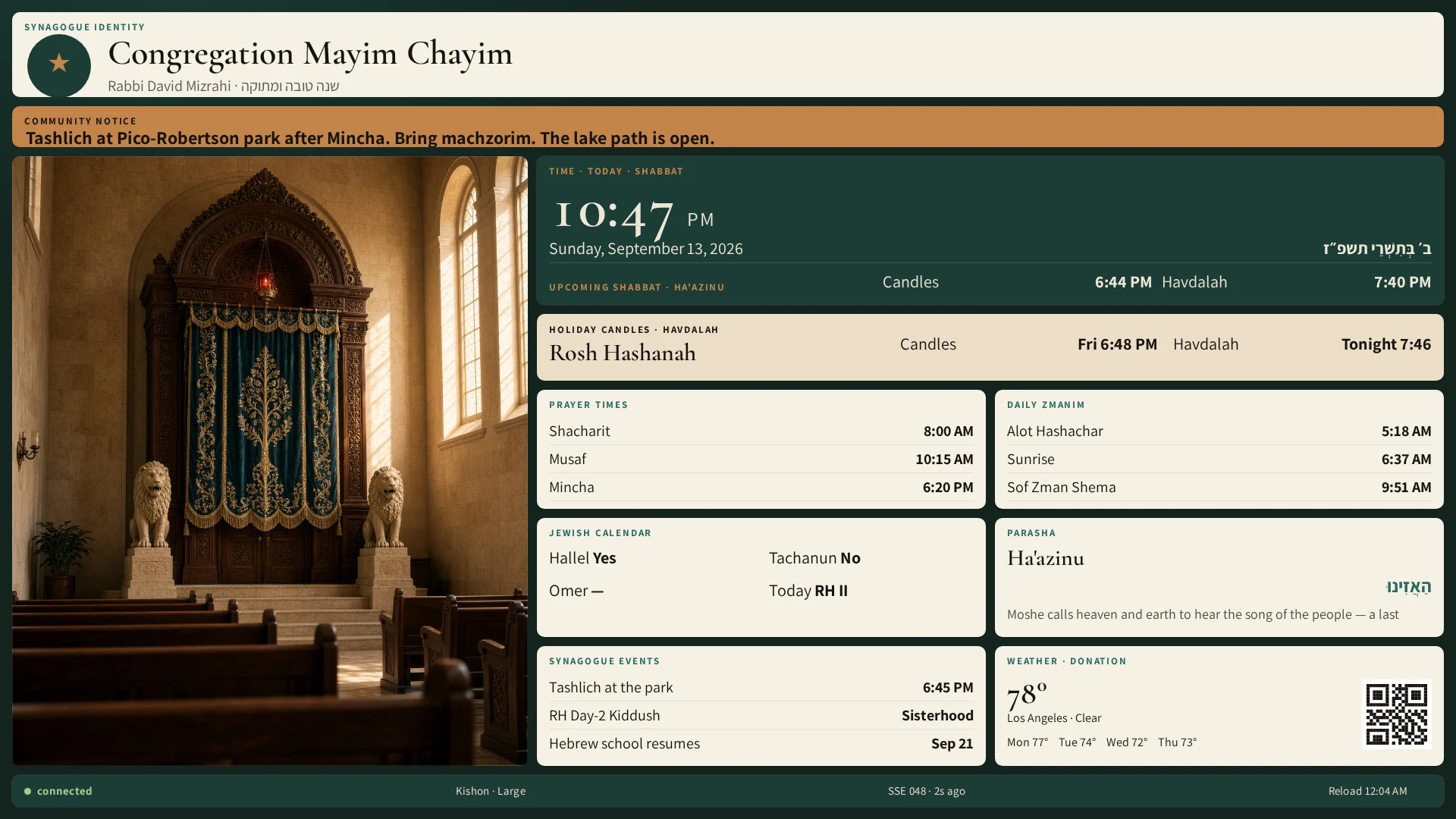Click the Hallel Yes entry
The width and height of the screenshot is (1456, 819).
582,558
